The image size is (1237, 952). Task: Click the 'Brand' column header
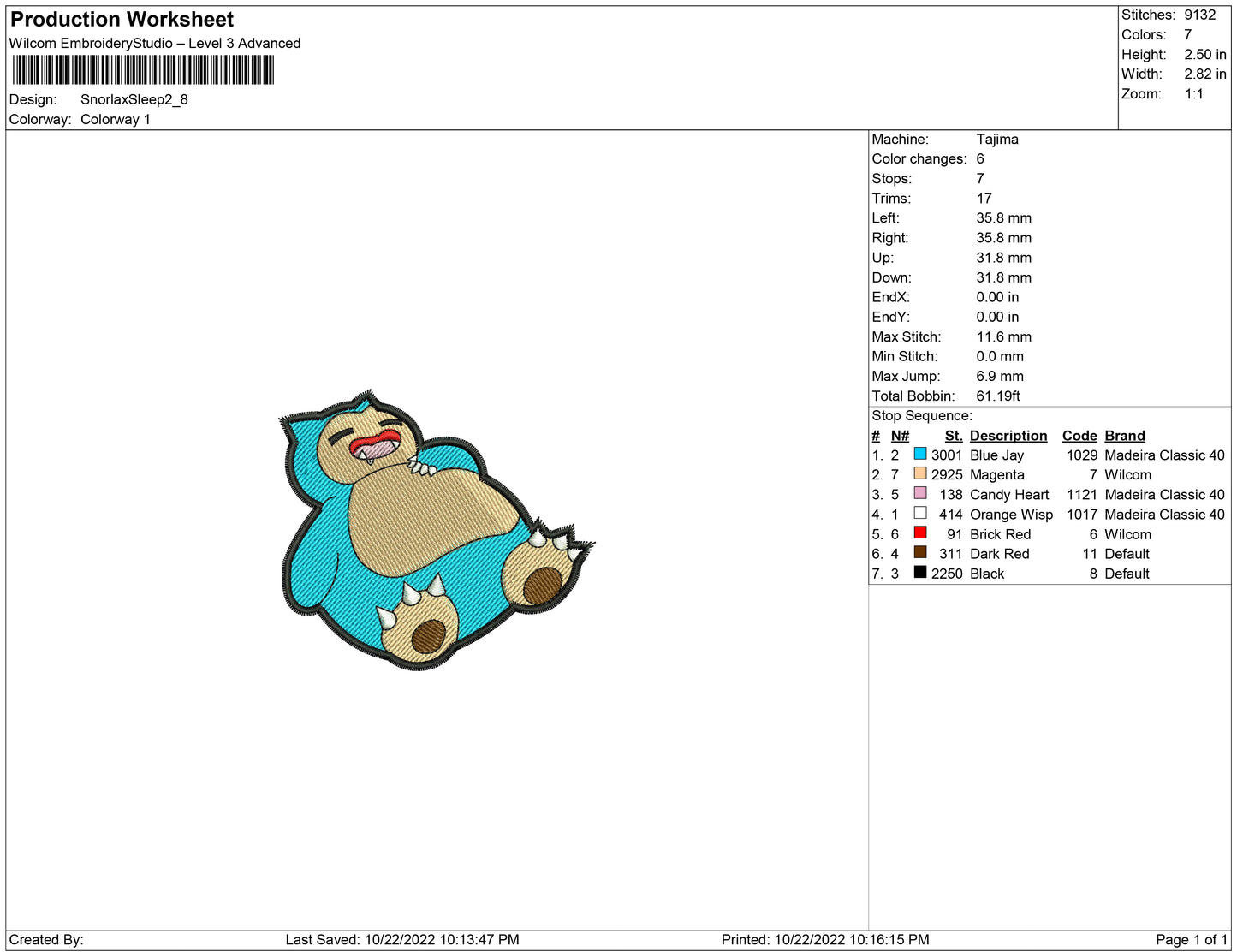pyautogui.click(x=1125, y=436)
